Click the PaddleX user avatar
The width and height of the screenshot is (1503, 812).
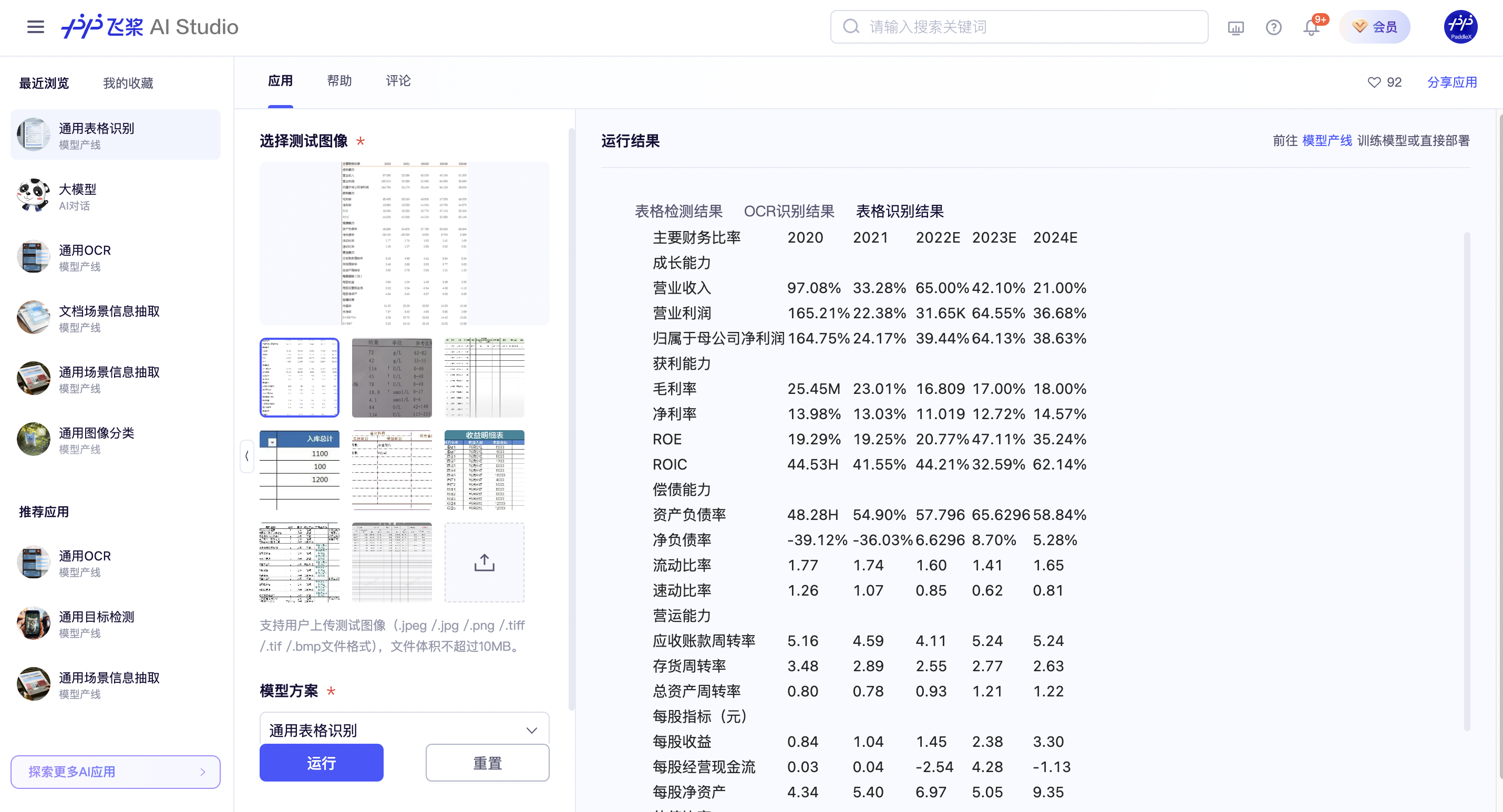tap(1460, 27)
